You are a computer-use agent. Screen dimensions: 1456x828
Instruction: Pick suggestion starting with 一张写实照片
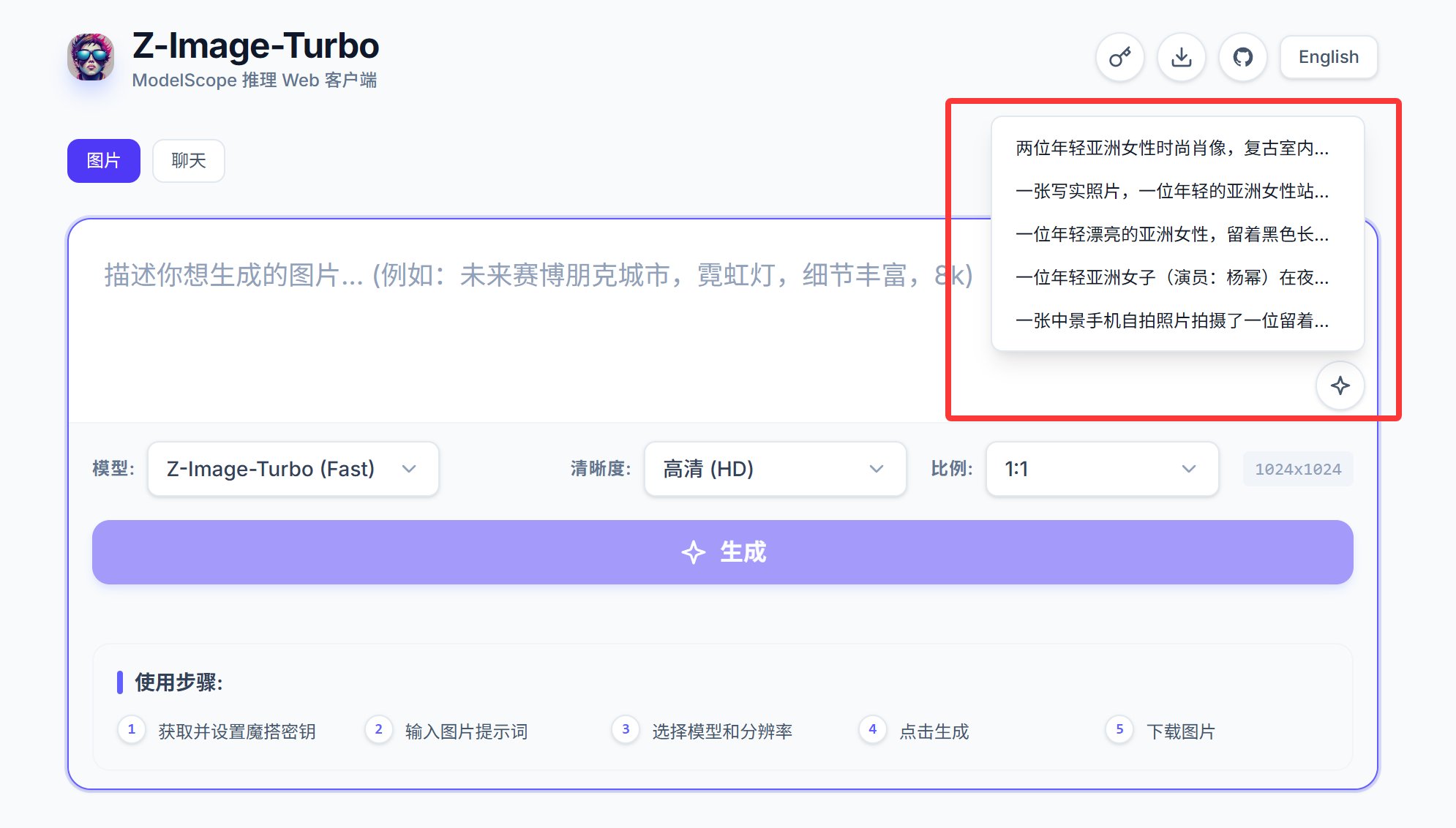click(1172, 192)
